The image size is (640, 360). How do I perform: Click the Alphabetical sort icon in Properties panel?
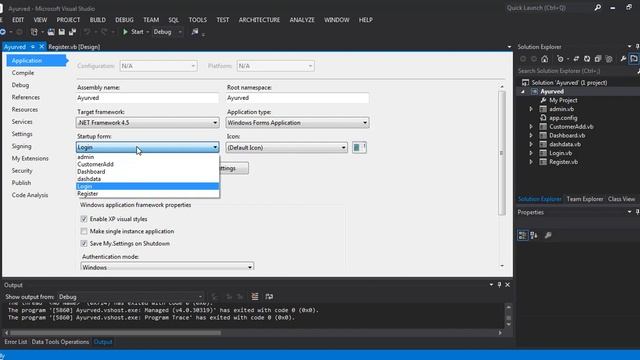click(534, 235)
